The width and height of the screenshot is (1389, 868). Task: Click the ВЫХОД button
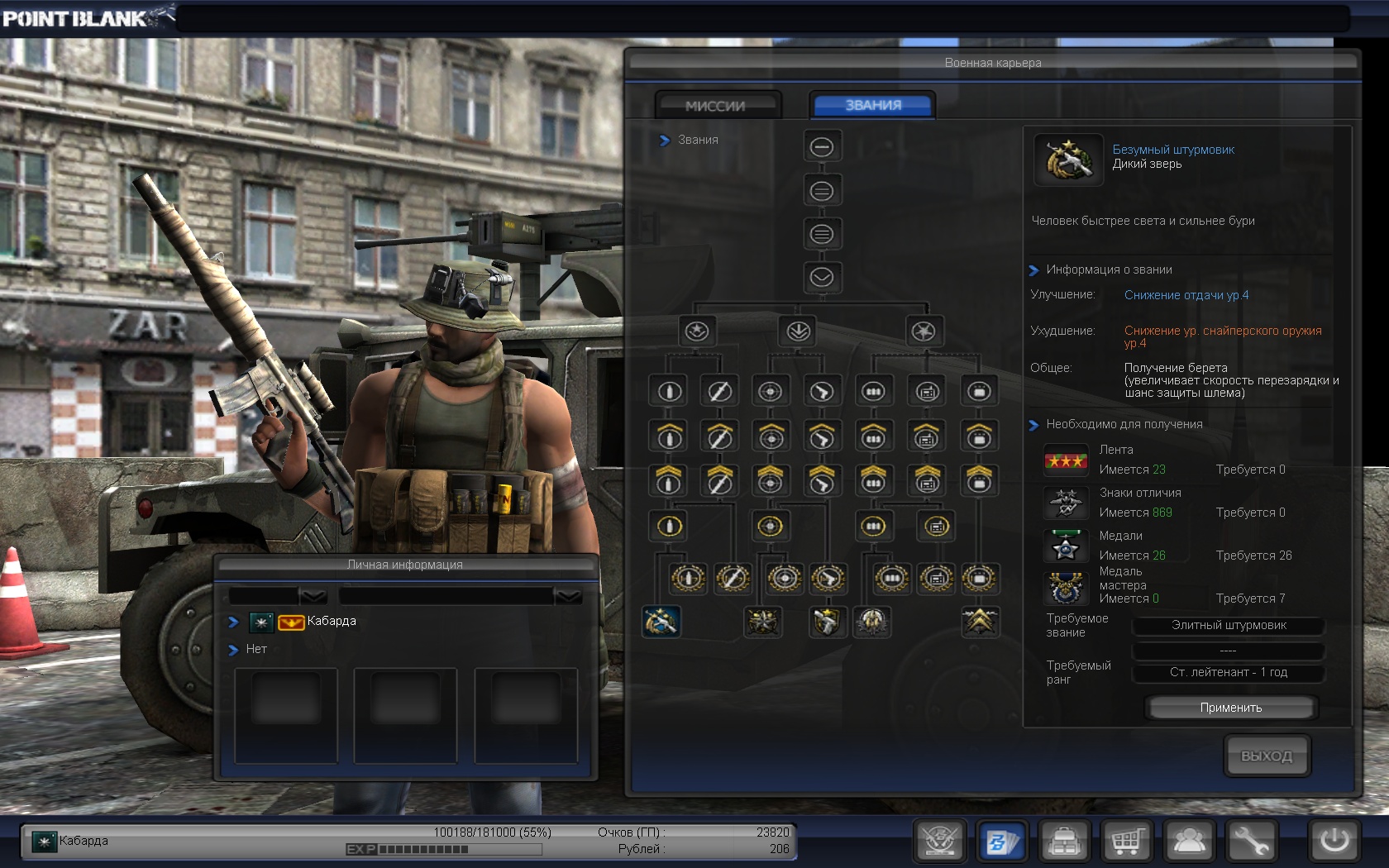1266,756
